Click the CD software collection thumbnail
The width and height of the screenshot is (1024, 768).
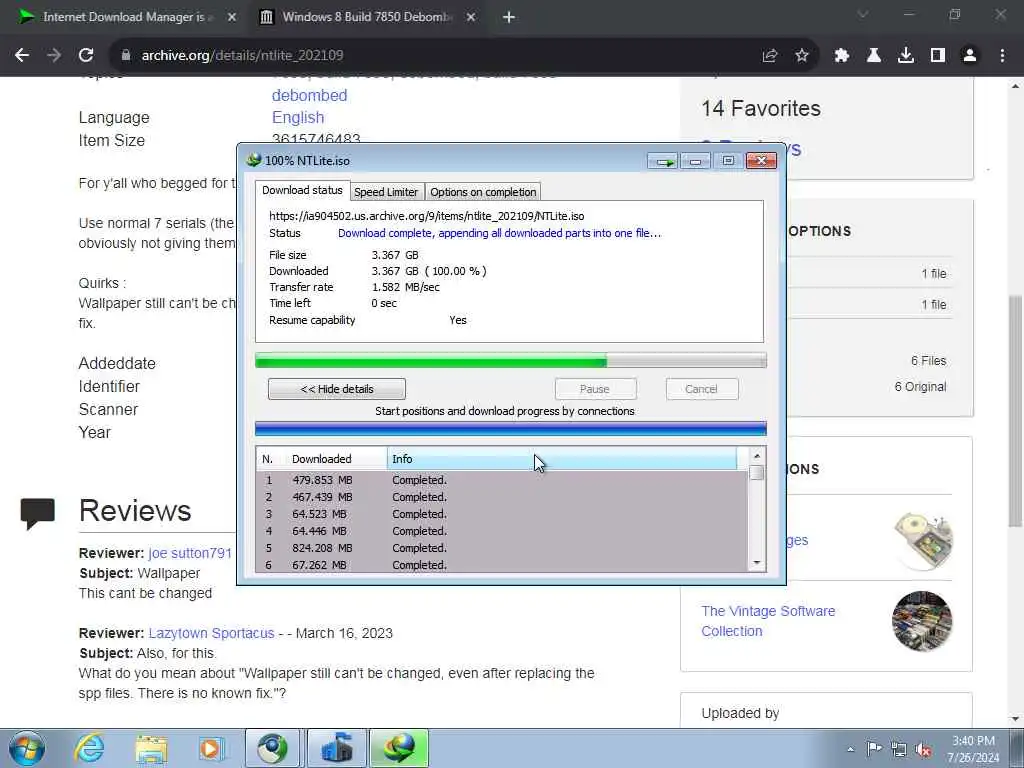click(923, 541)
